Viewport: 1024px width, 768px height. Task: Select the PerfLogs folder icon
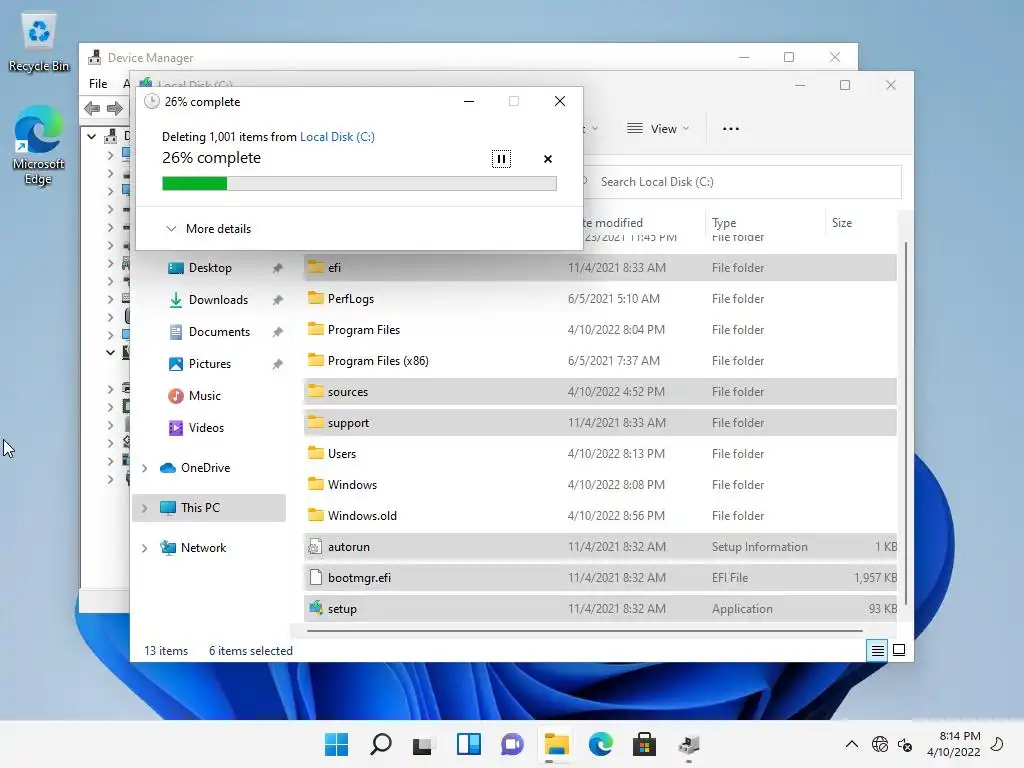tap(316, 298)
